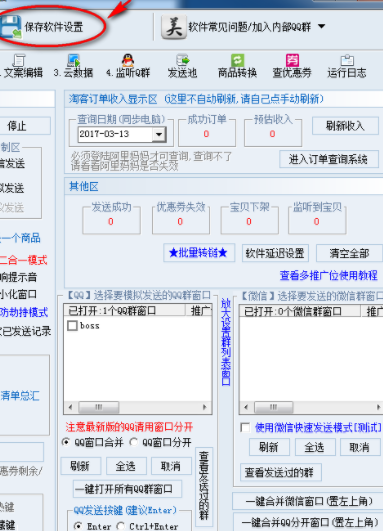383x531 pixels.
Task: Open the 文案编辑 toolbar icon
Action: 19,60
